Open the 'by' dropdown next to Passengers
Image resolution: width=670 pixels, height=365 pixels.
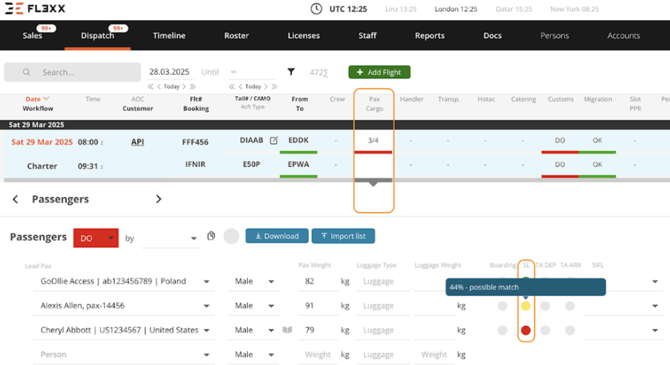click(x=171, y=238)
